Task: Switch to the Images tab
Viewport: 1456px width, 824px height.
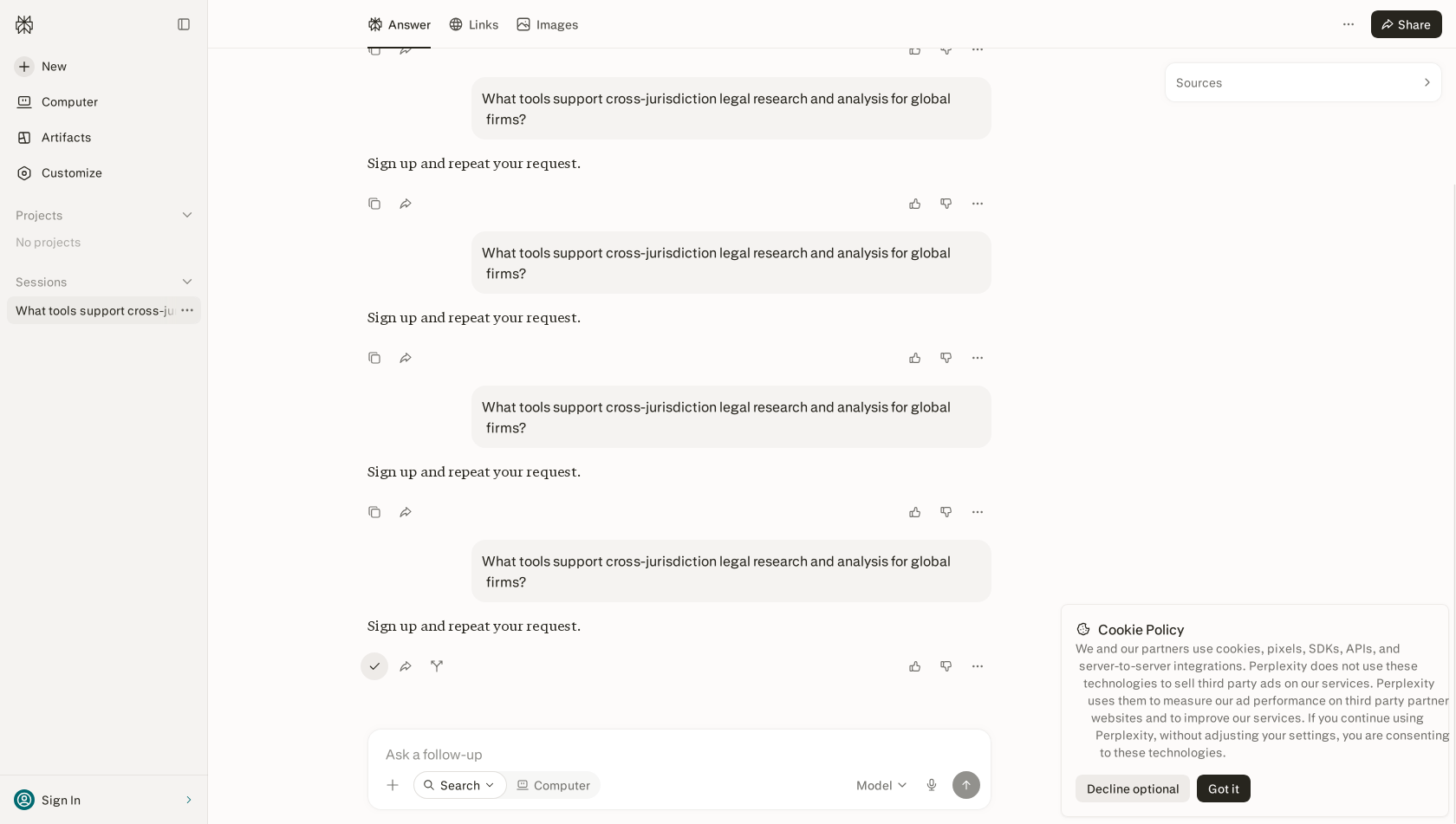Action: [x=548, y=24]
